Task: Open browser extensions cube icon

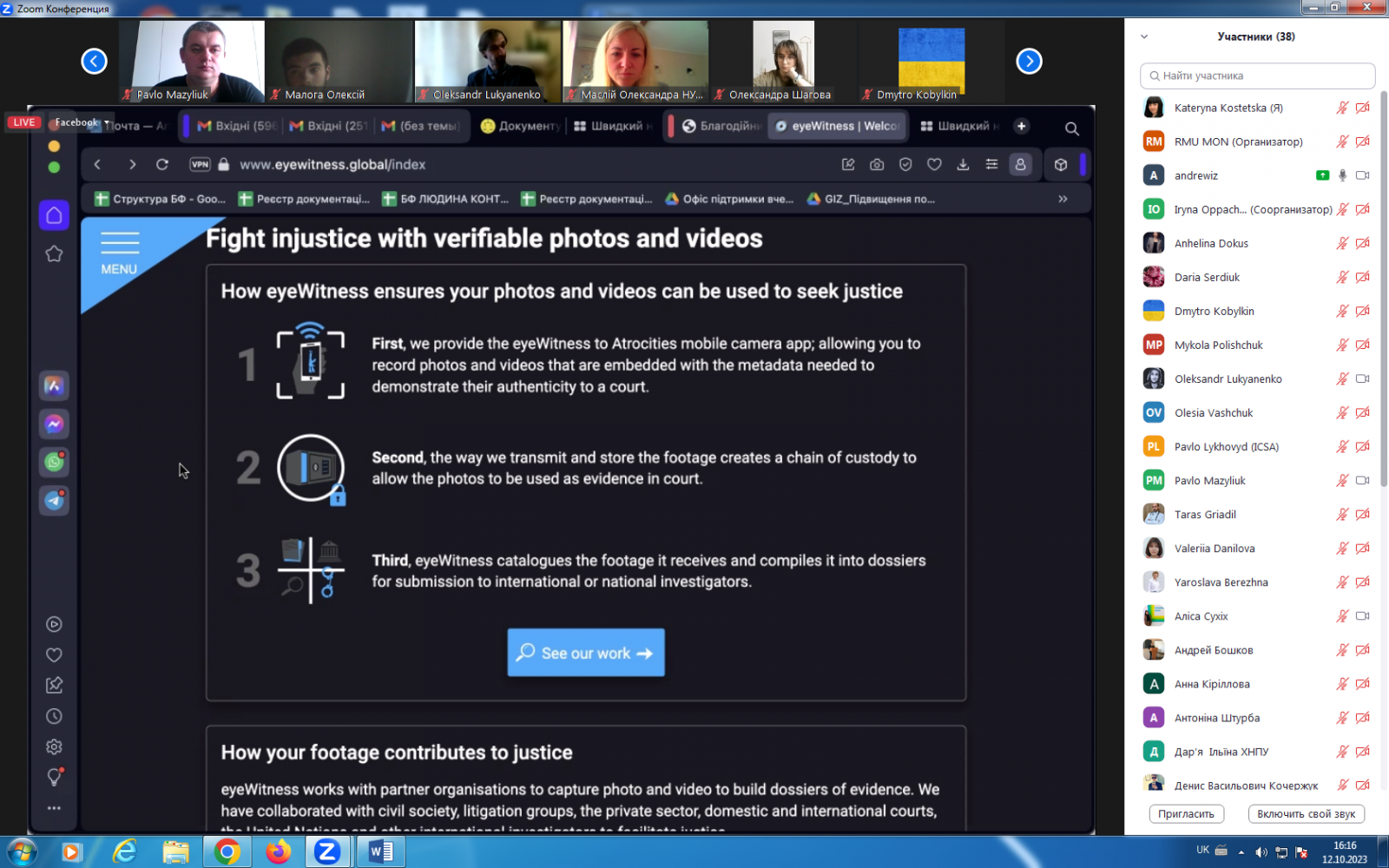Action: 1061,165
